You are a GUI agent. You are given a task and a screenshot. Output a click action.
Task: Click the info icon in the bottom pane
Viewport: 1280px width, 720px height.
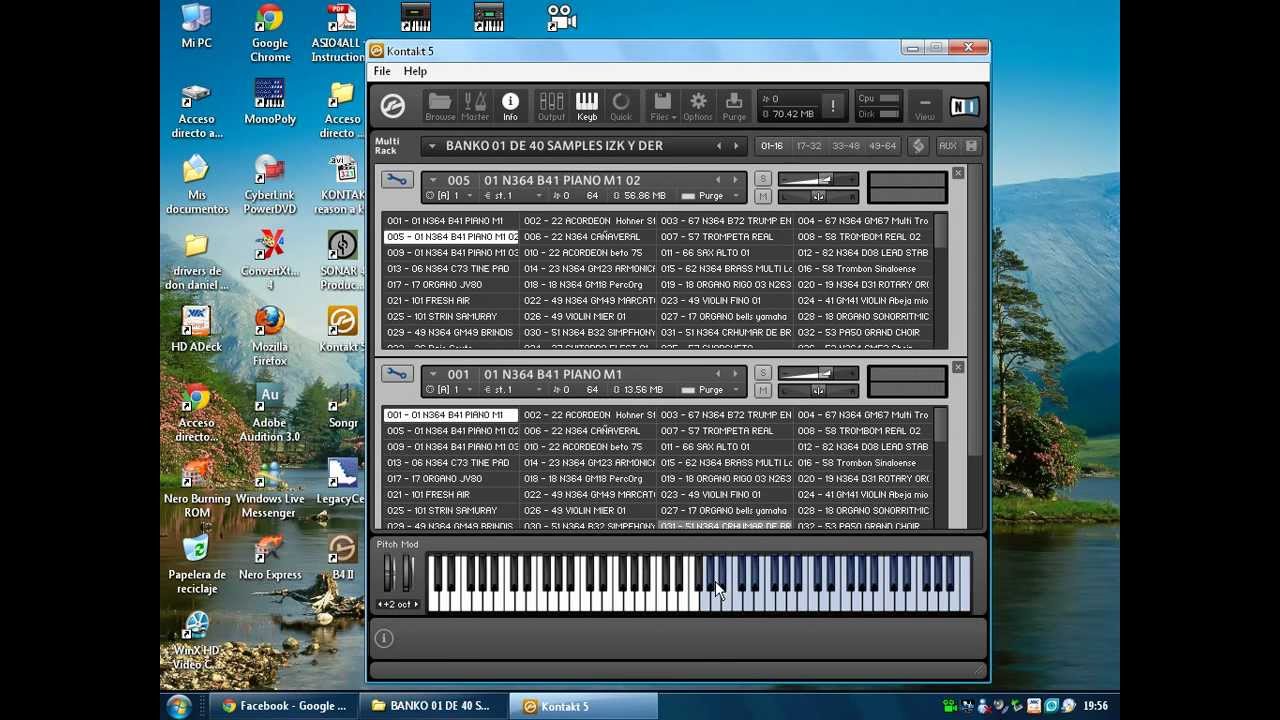[x=384, y=638]
